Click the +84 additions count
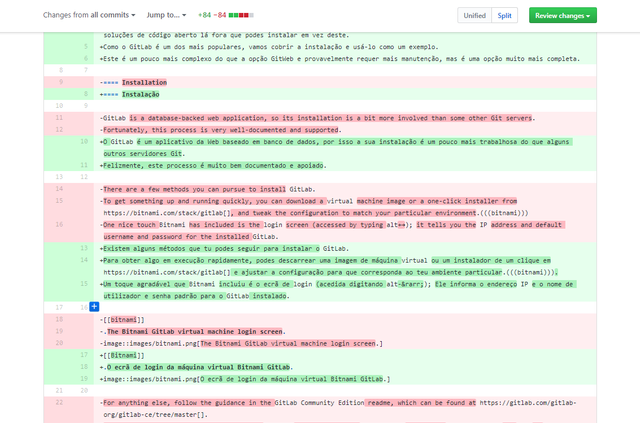The image size is (640, 423). pos(204,15)
